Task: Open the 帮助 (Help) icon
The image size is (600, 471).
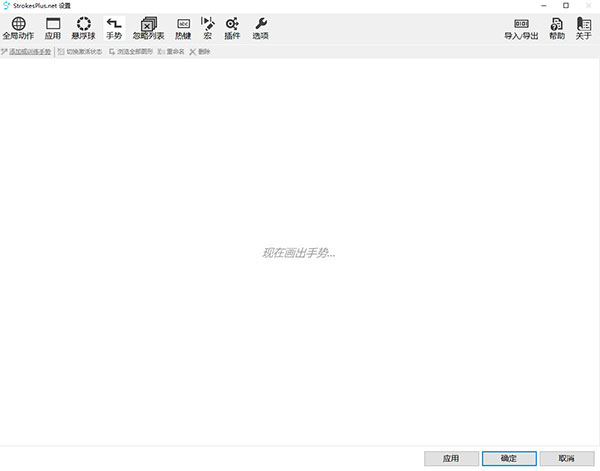Action: click(x=557, y=28)
